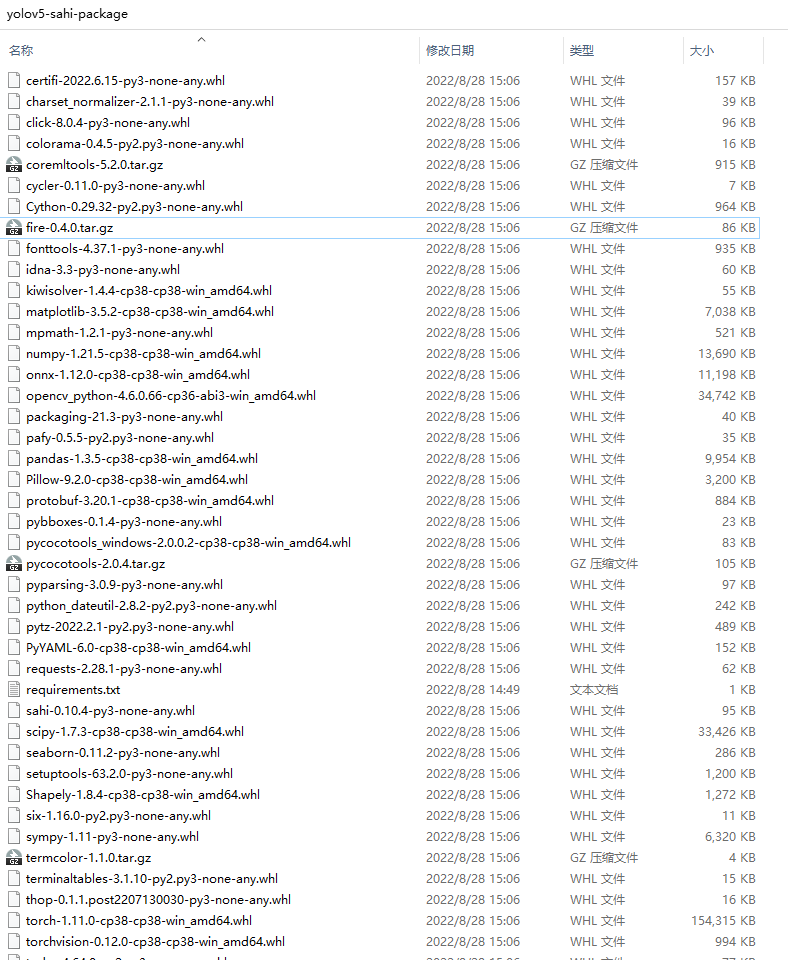
Task: Click the certifi whl file icon
Action: 13,81
